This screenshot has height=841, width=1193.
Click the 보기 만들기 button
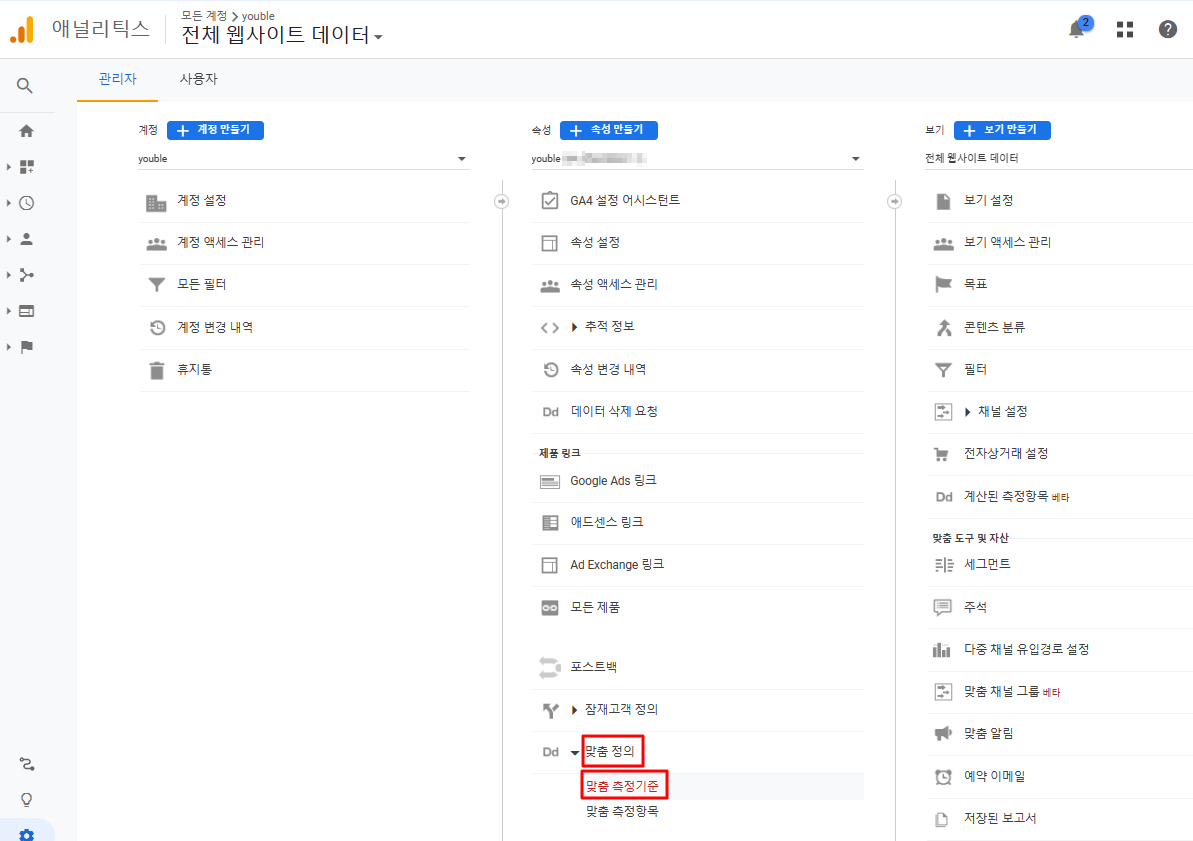click(x=1002, y=130)
